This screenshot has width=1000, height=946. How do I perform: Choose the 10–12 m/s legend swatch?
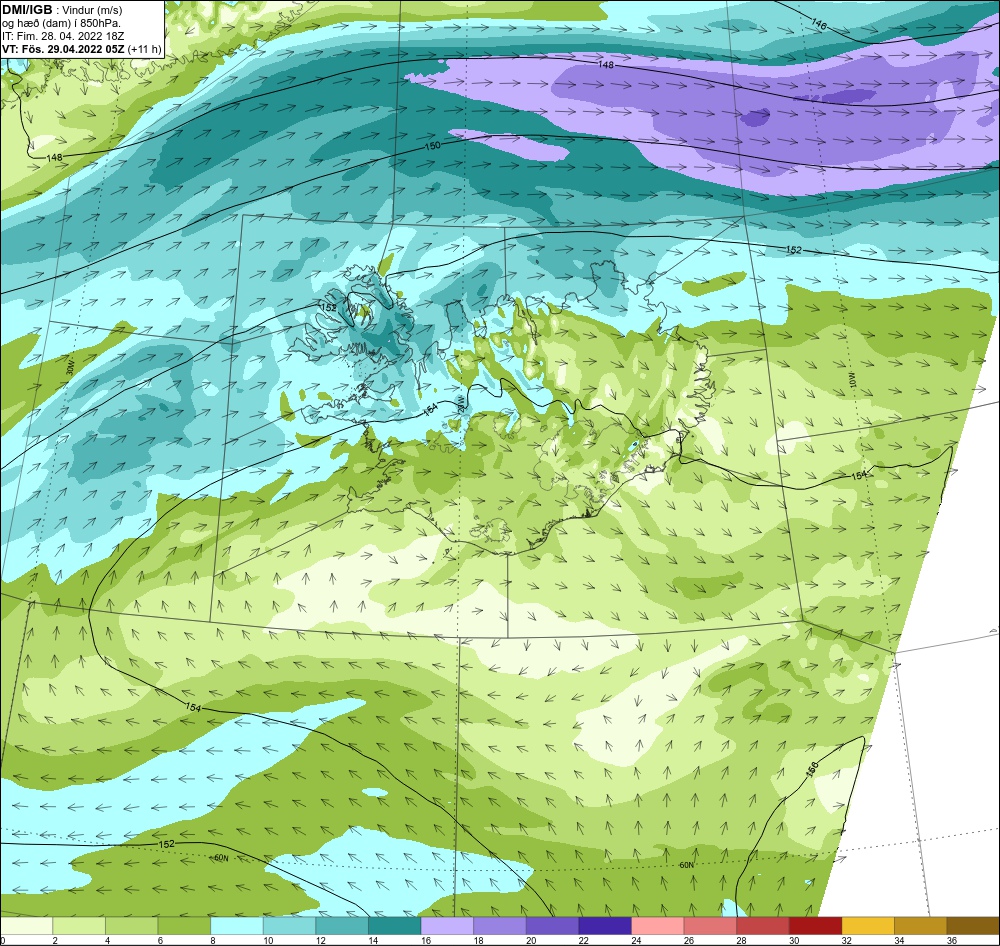[290, 926]
